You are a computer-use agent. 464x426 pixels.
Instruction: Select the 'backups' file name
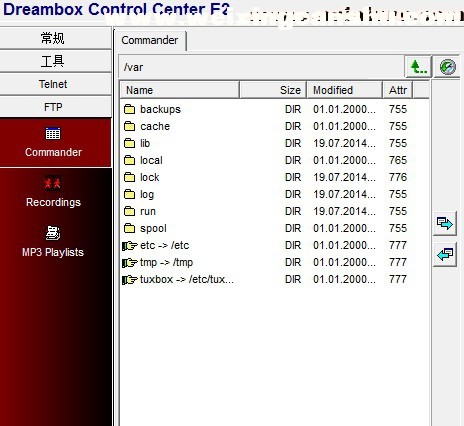tap(160, 109)
